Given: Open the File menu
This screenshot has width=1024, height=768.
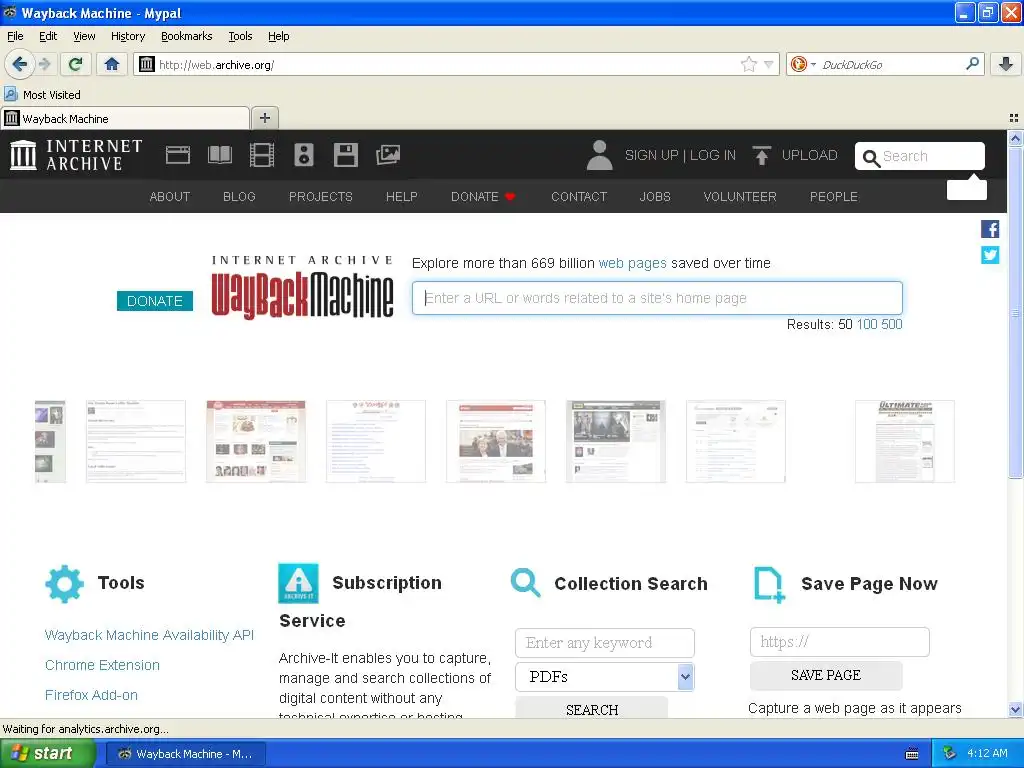Looking at the screenshot, I should (15, 36).
